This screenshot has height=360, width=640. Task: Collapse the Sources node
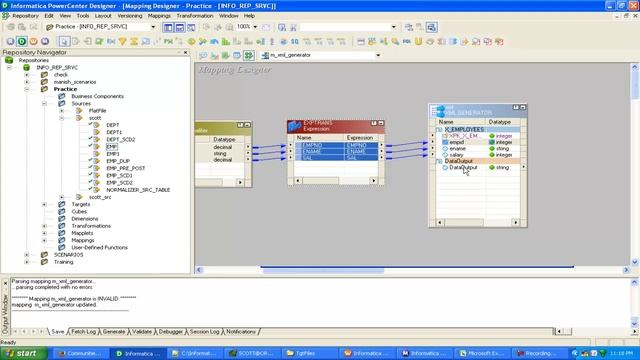44,104
